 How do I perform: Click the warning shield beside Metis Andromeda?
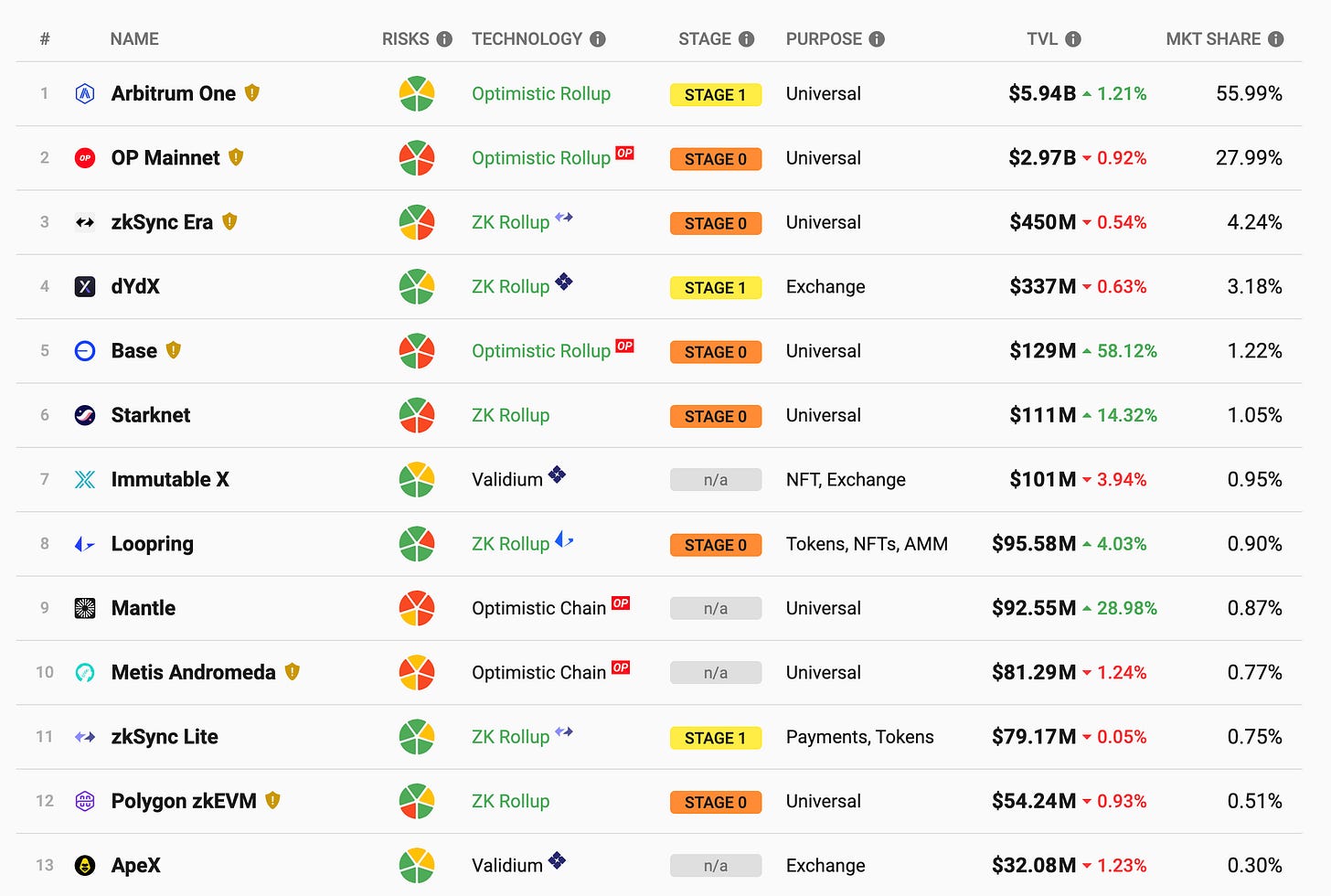coord(293,671)
